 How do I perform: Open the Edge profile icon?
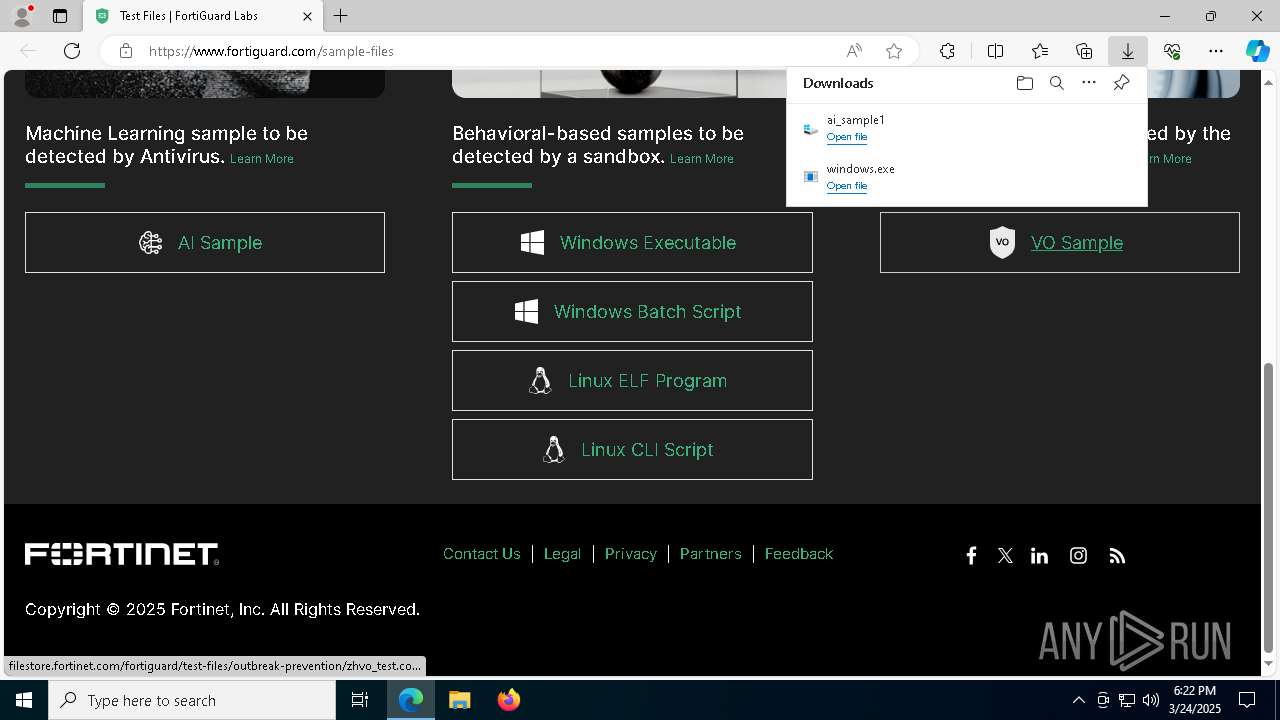(x=22, y=16)
